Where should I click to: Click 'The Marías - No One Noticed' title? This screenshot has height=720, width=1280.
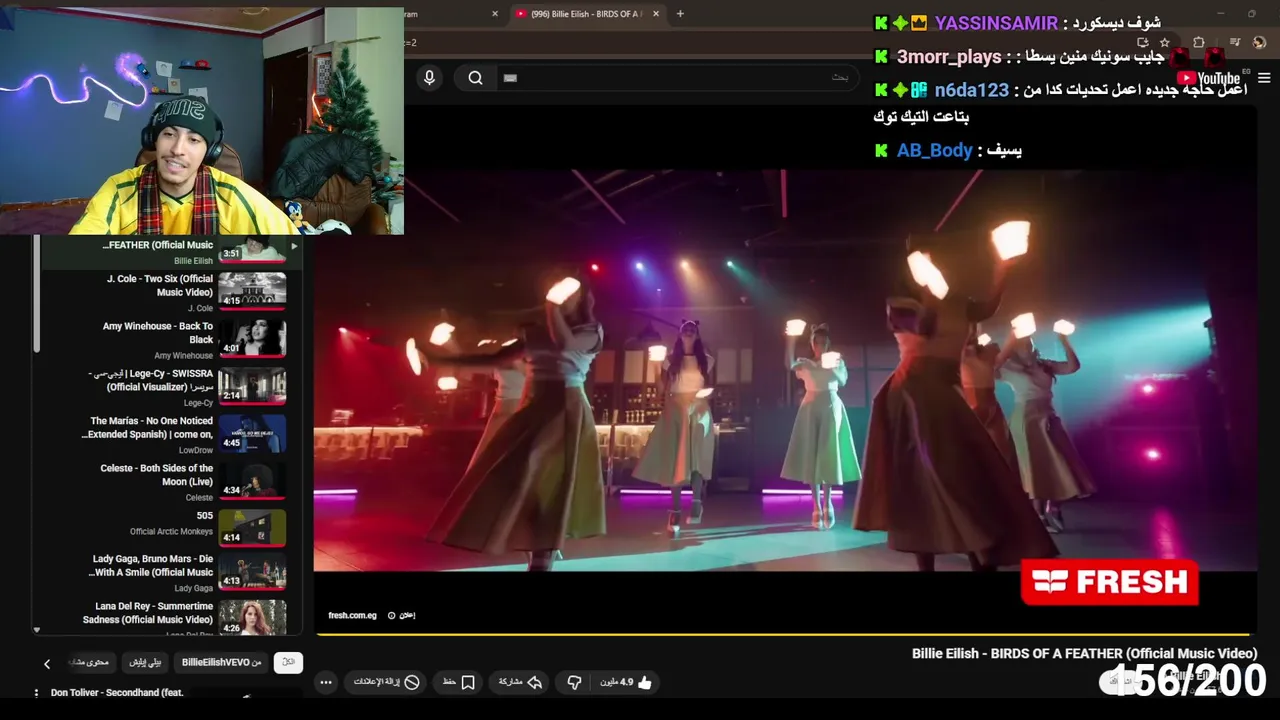point(148,428)
